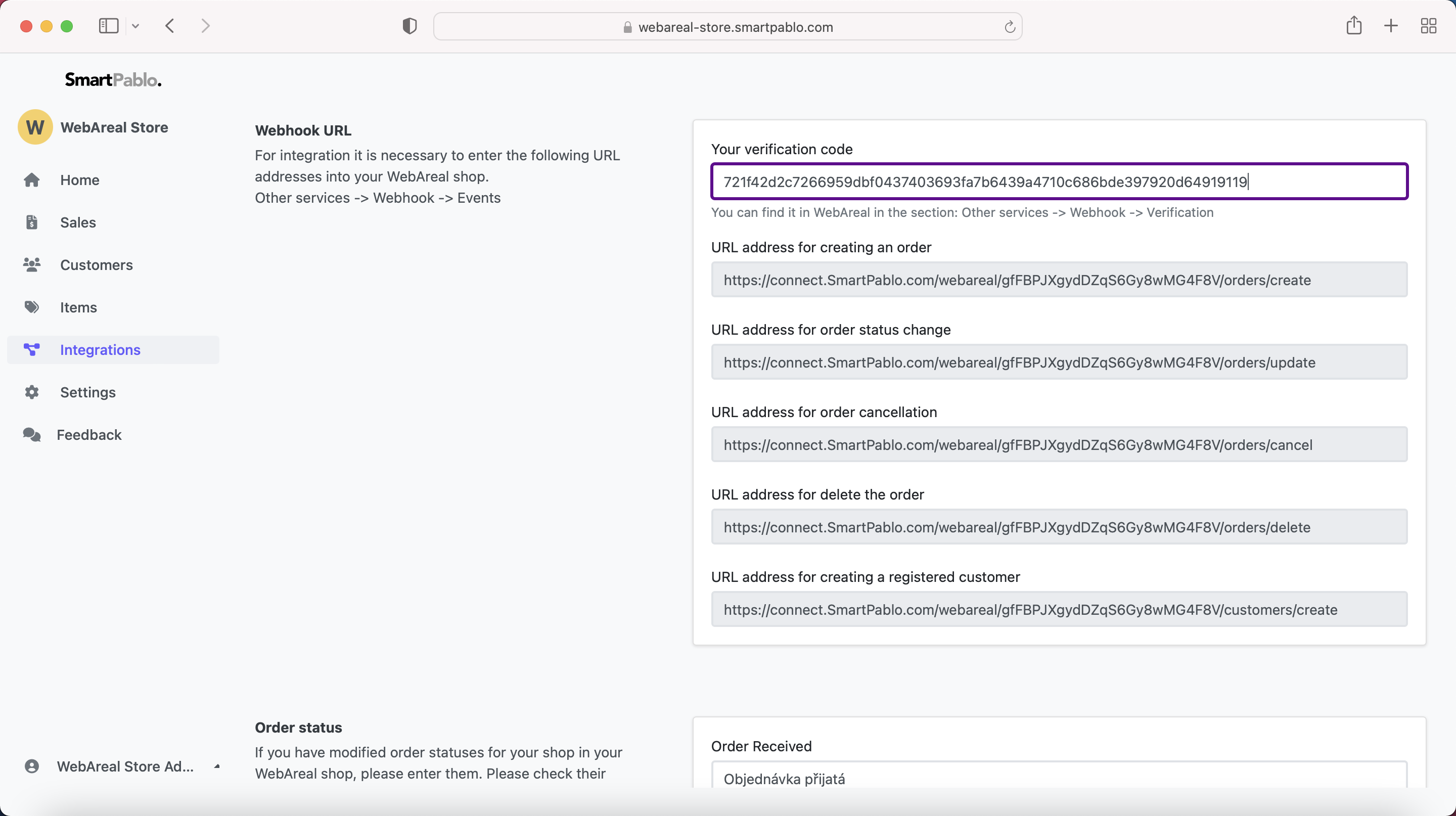Open the Sales menu item
1456x816 pixels.
coord(113,222)
